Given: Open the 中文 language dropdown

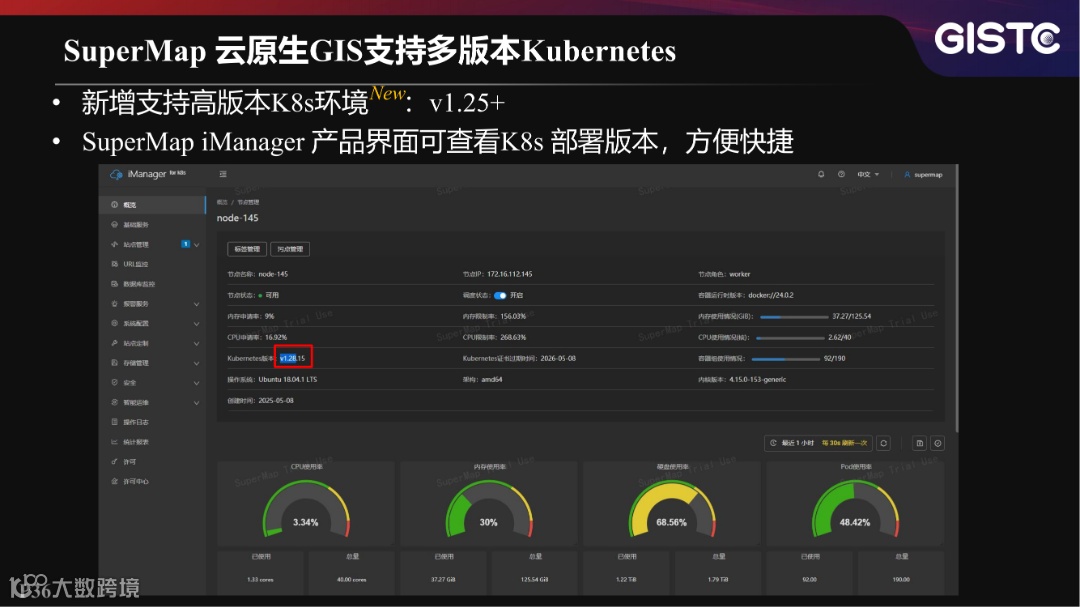Looking at the screenshot, I should (x=868, y=174).
